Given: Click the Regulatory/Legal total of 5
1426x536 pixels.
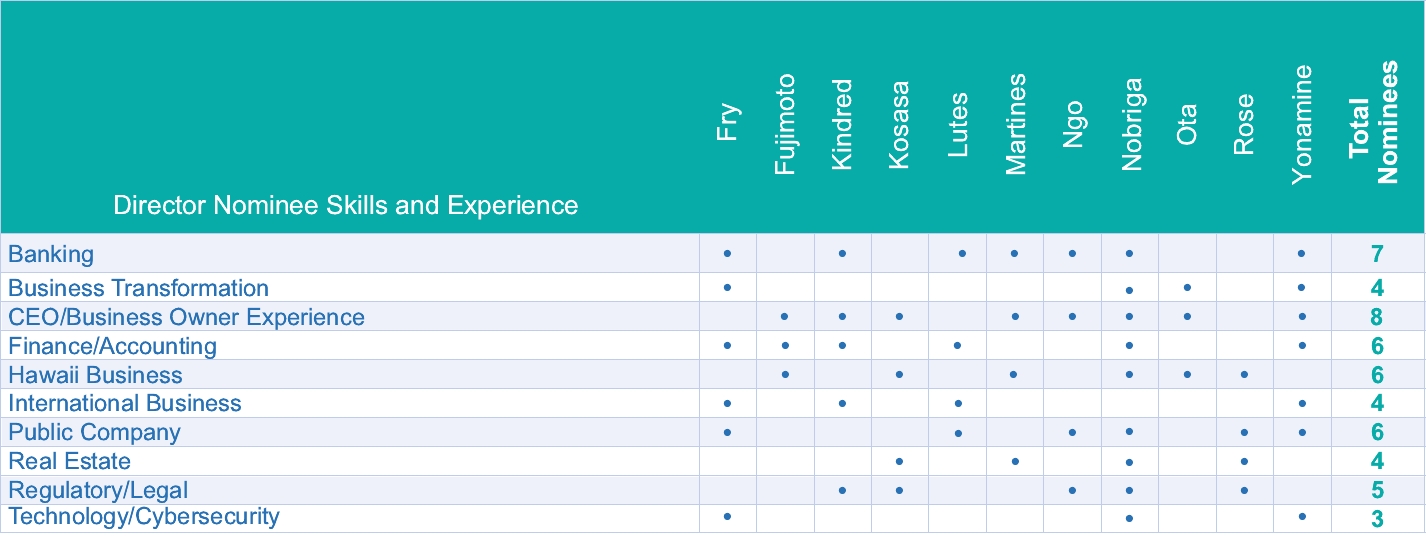Looking at the screenshot, I should tap(1377, 491).
